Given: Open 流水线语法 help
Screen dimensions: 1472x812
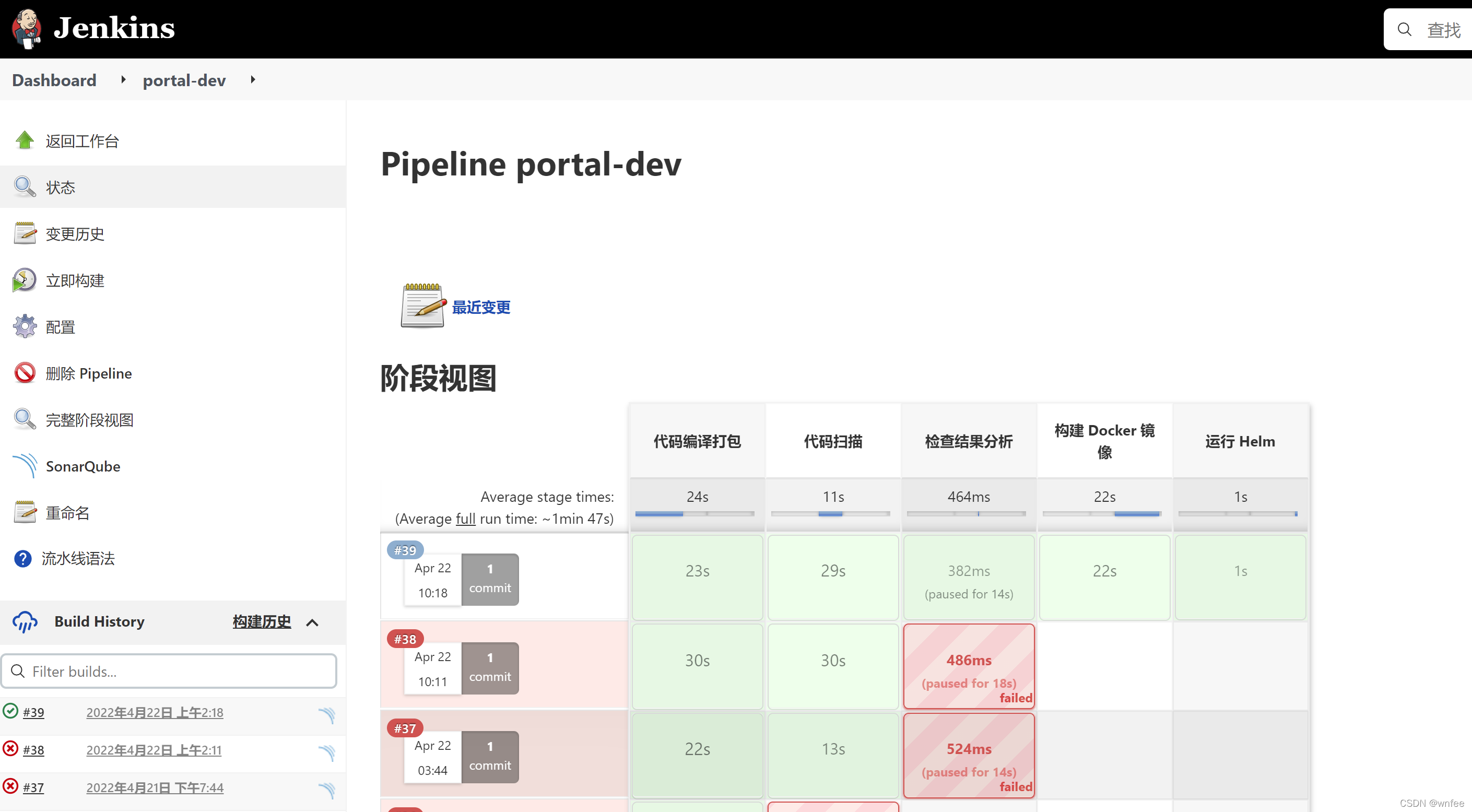Looking at the screenshot, I should 78,559.
